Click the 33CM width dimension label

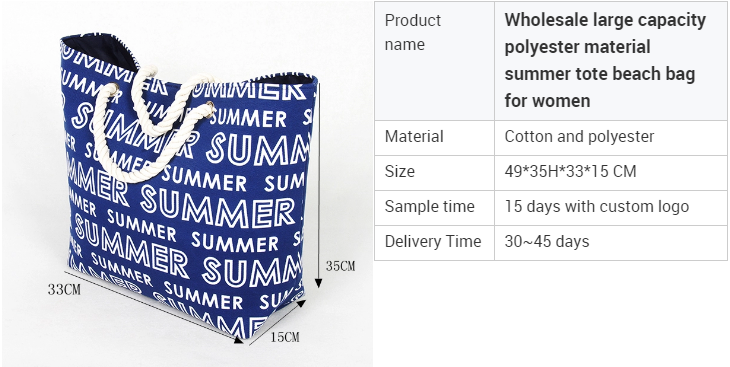point(64,289)
